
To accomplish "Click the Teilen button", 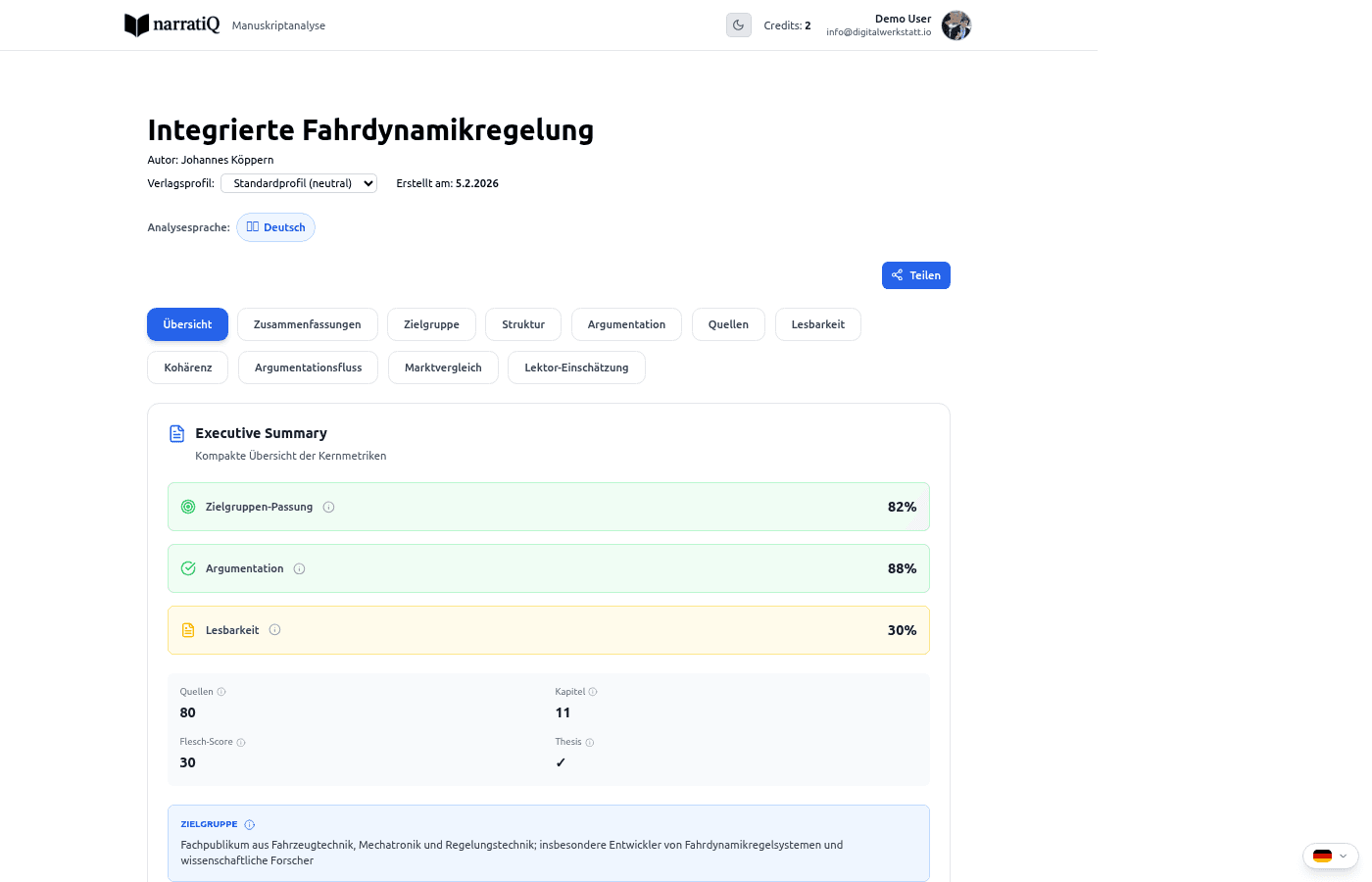I will (916, 275).
